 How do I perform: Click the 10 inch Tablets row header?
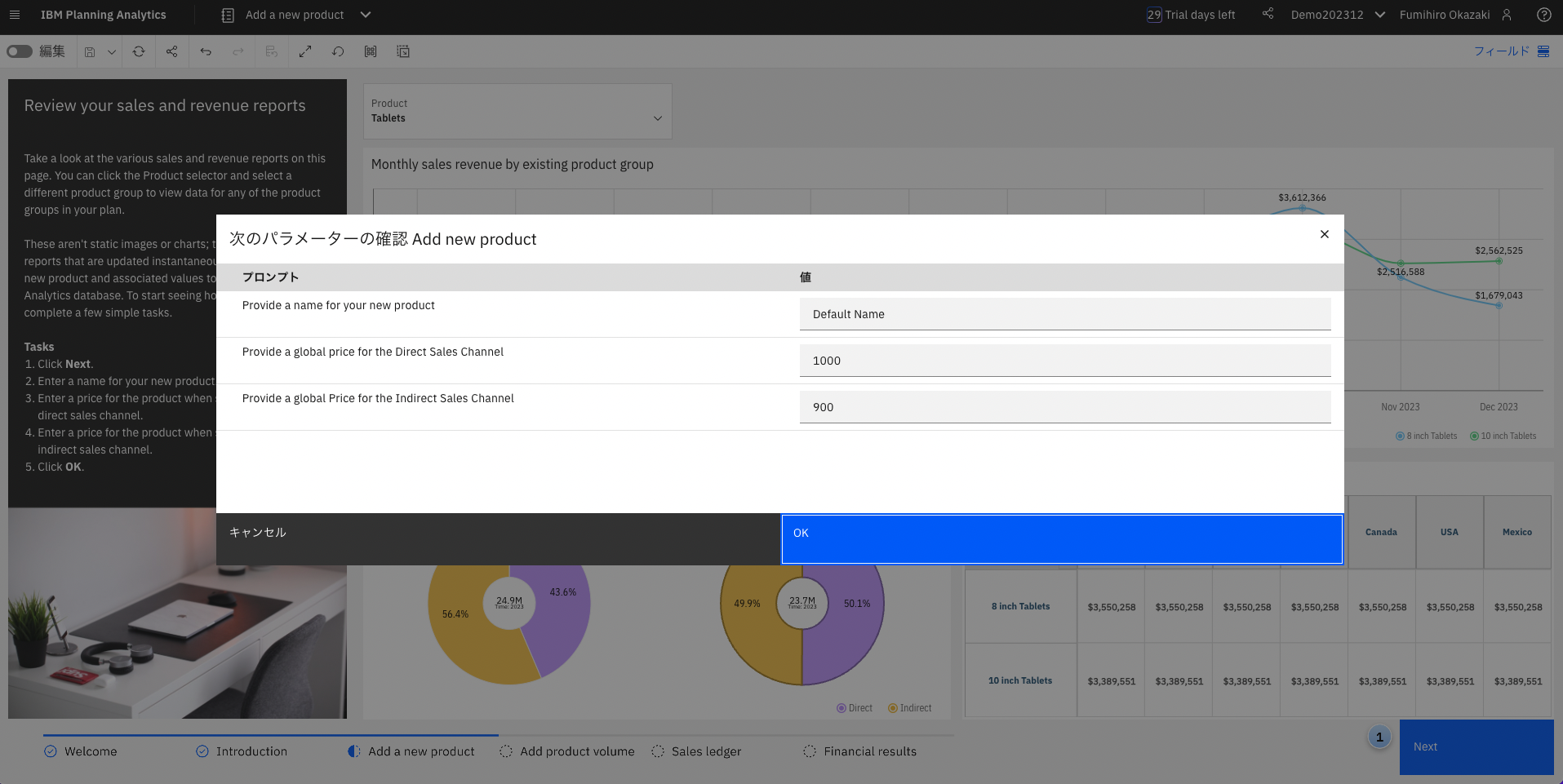click(x=1021, y=680)
